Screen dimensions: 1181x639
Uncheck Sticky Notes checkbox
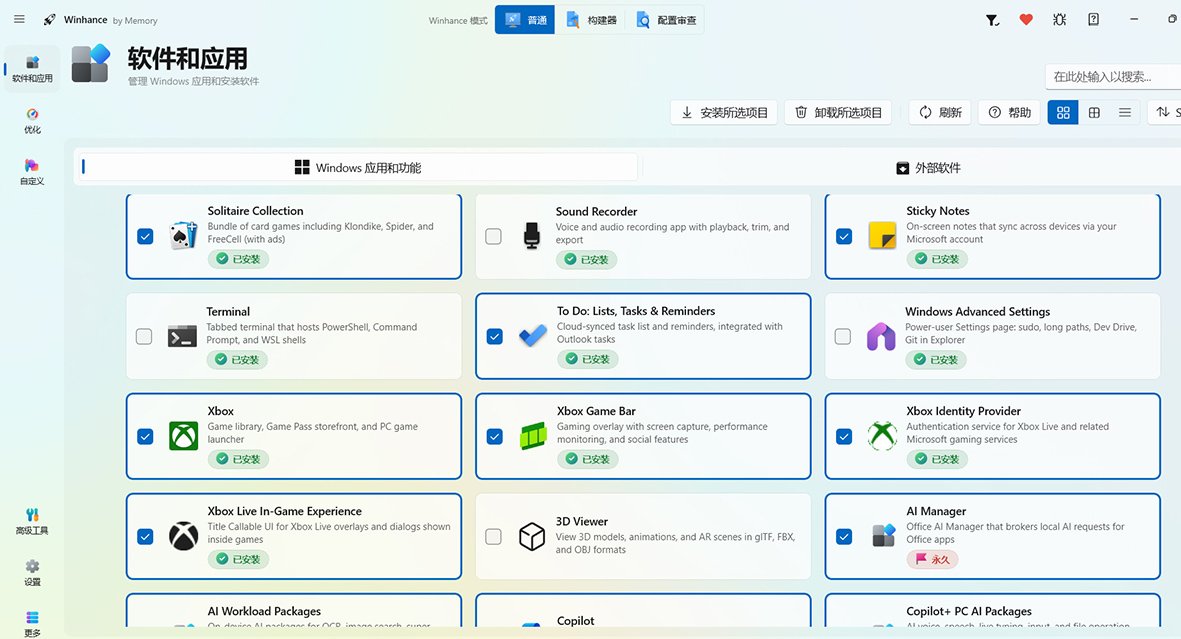point(844,237)
